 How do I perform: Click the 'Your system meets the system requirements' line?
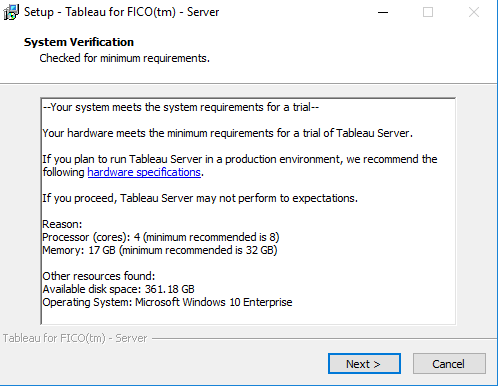[x=181, y=107]
